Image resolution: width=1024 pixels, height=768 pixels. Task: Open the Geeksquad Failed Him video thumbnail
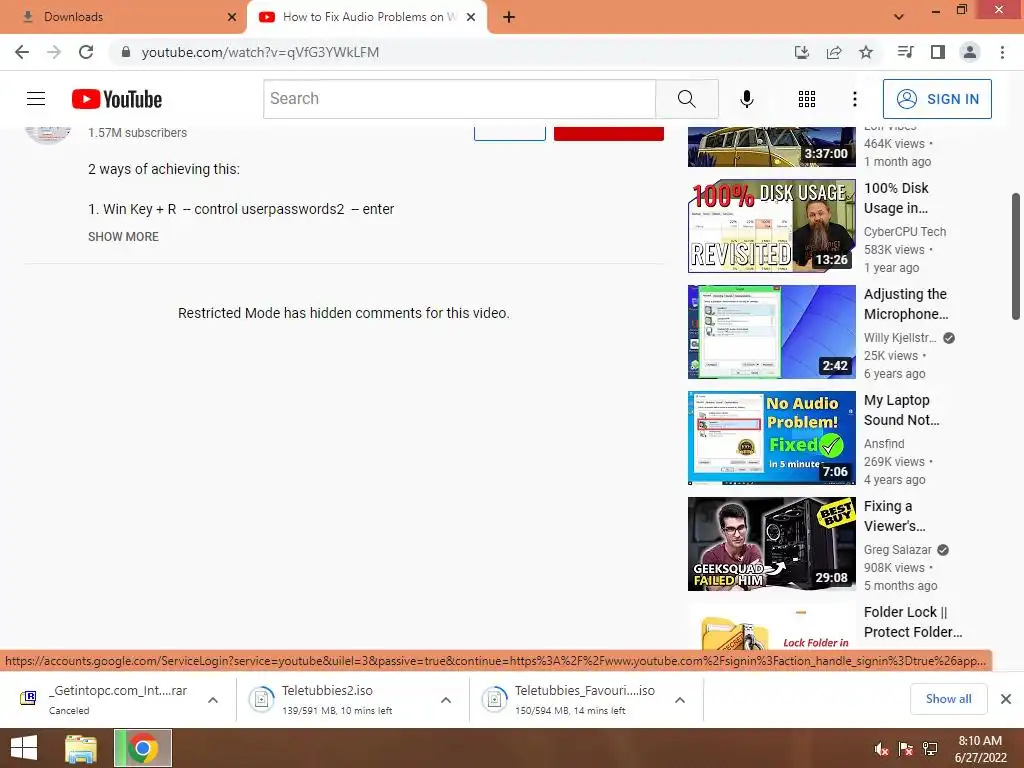tap(771, 544)
